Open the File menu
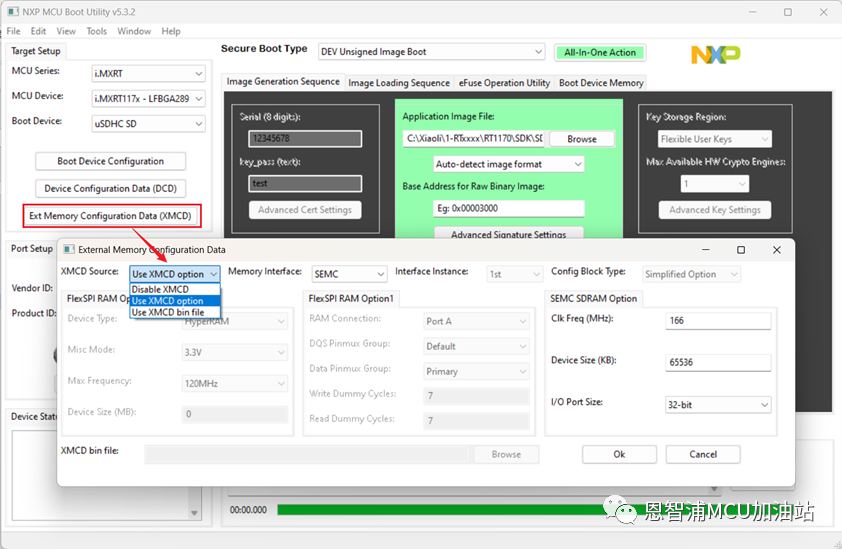This screenshot has height=549, width=842. 13,31
